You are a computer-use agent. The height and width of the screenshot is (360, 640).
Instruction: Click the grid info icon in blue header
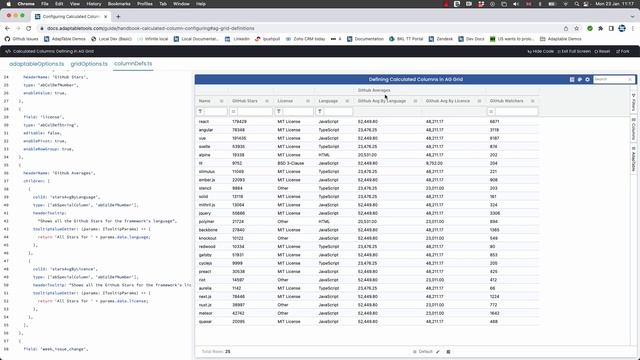572,80
